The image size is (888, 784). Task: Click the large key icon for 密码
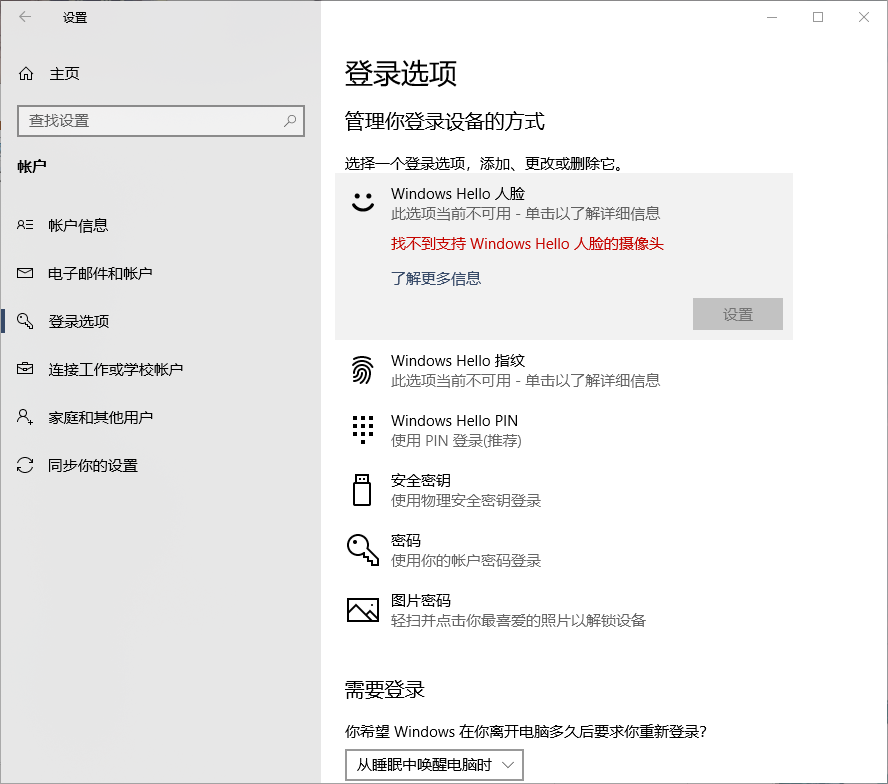click(362, 549)
